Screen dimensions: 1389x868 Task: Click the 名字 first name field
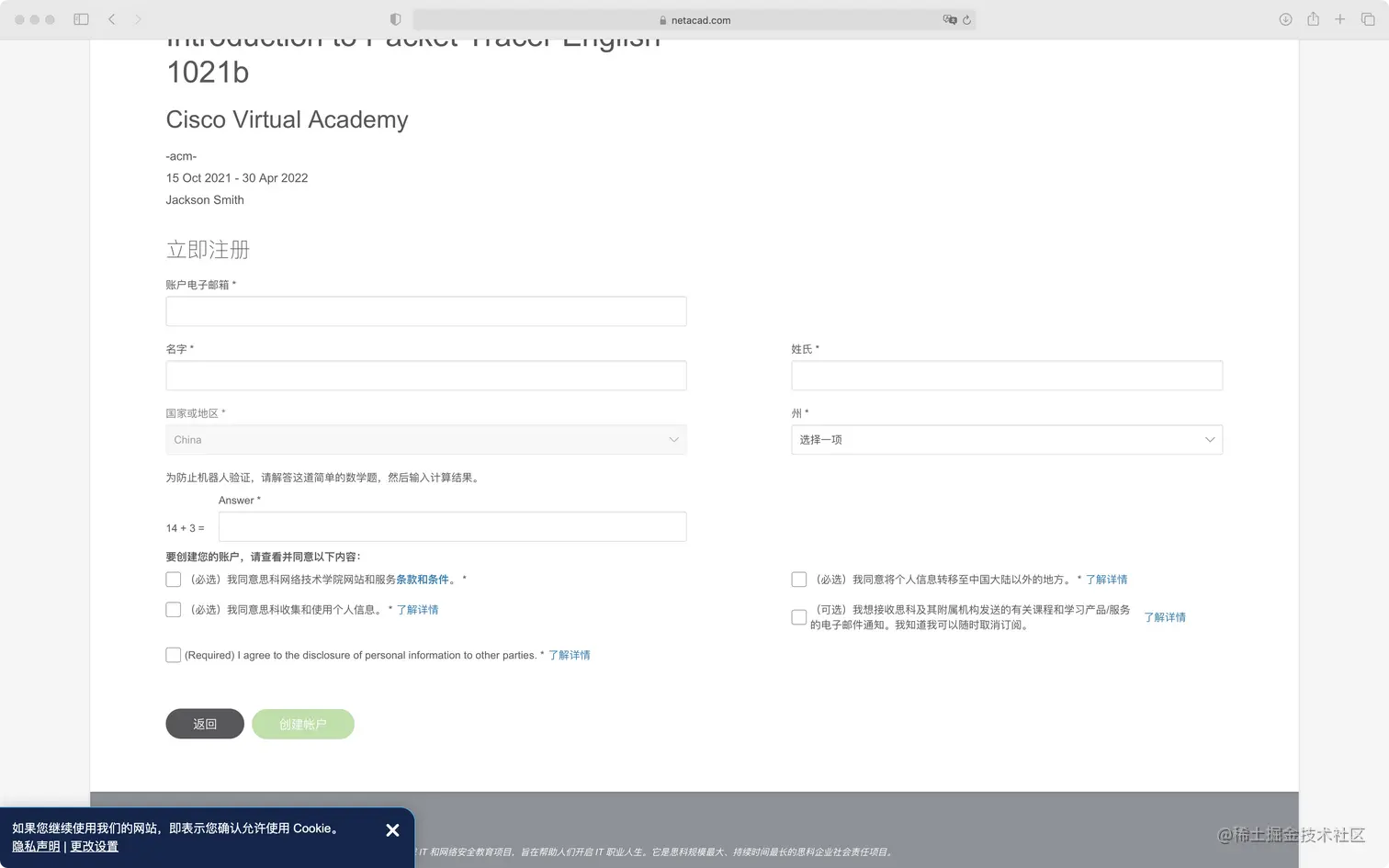pos(426,376)
